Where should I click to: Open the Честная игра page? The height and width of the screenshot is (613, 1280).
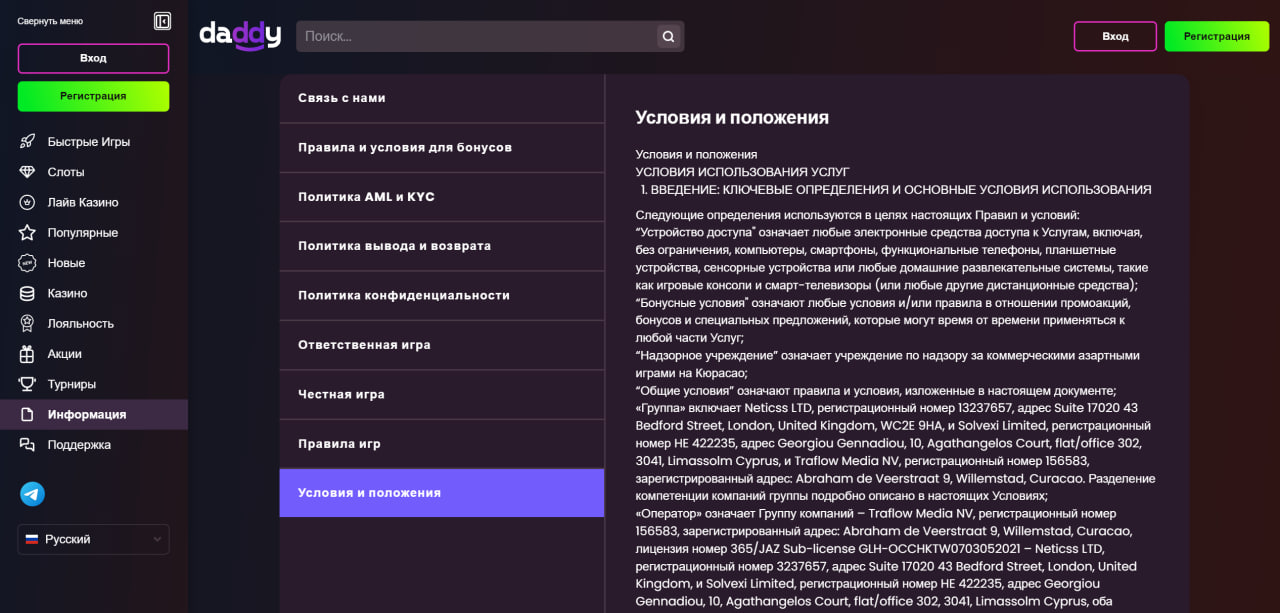[441, 394]
